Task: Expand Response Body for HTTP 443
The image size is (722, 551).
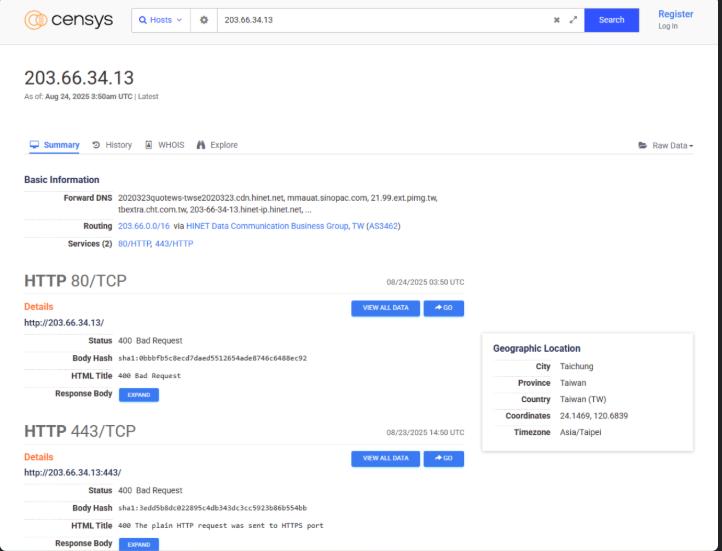Action: pyautogui.click(x=139, y=545)
